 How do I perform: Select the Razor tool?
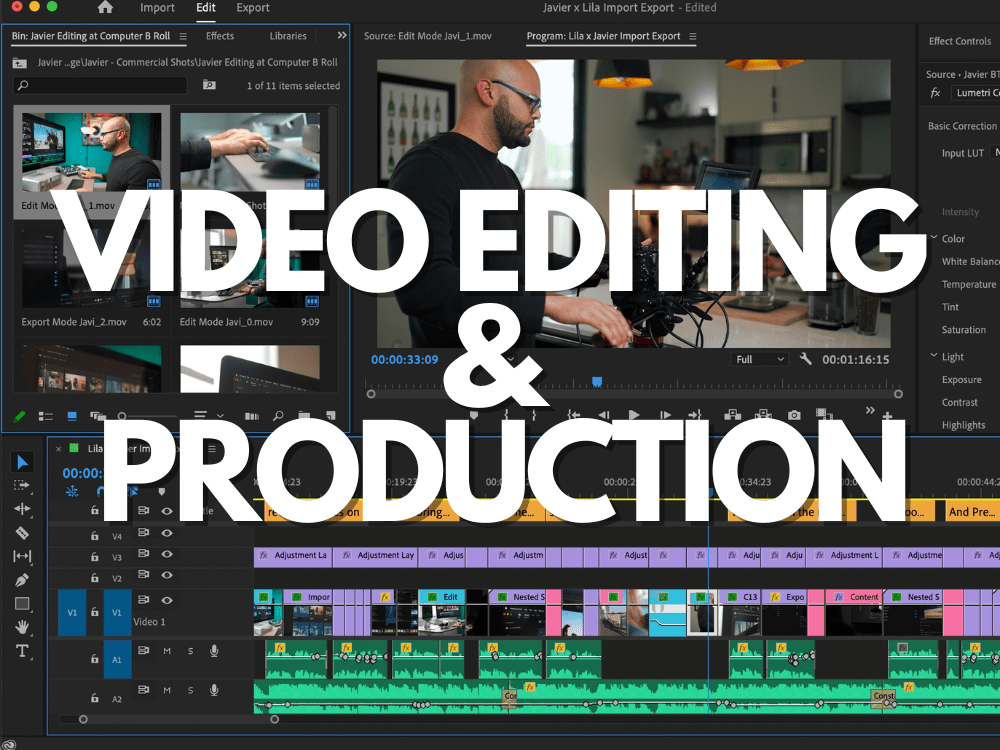coord(22,533)
